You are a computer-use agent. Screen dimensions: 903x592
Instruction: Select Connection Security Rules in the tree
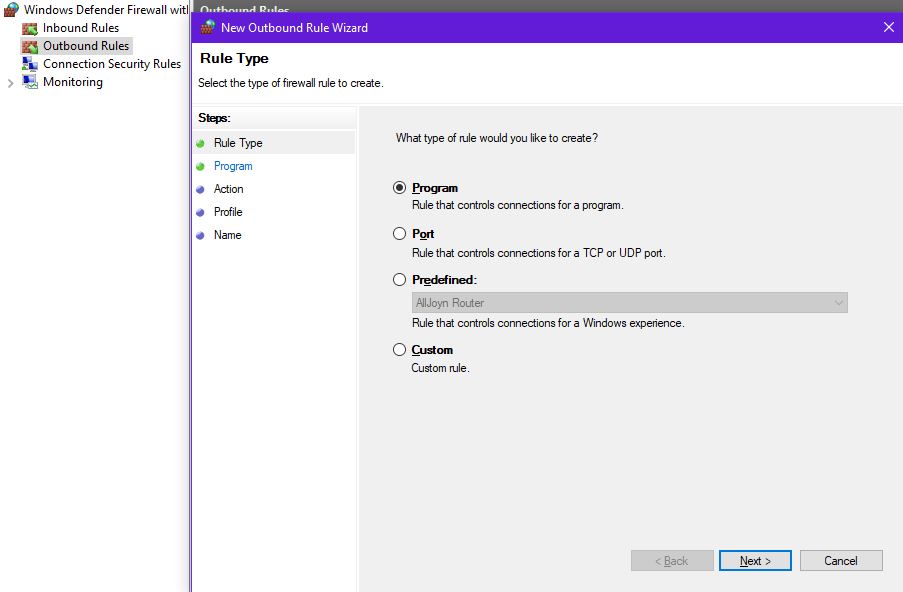[x=112, y=64]
